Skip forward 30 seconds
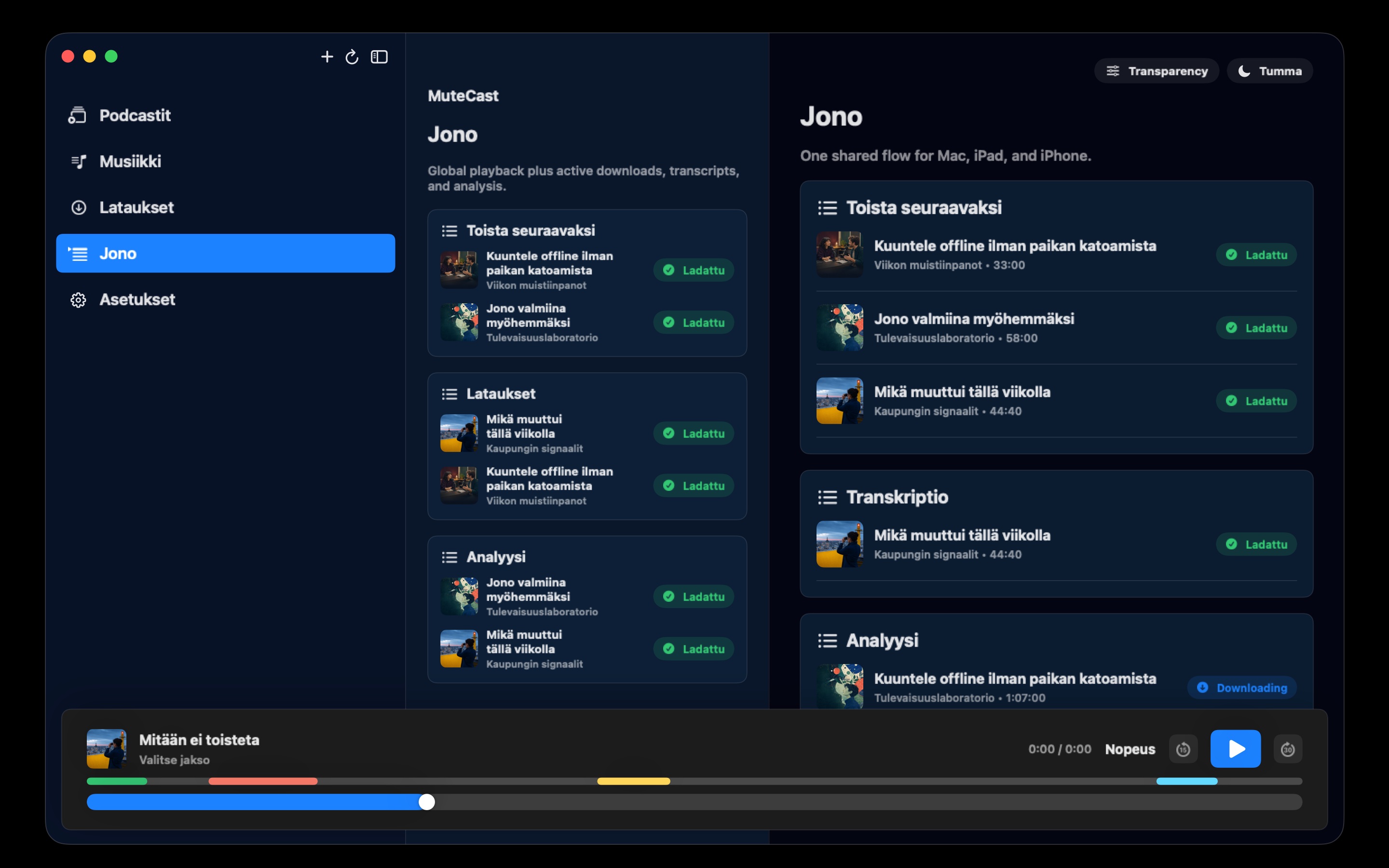 pyautogui.click(x=1287, y=749)
